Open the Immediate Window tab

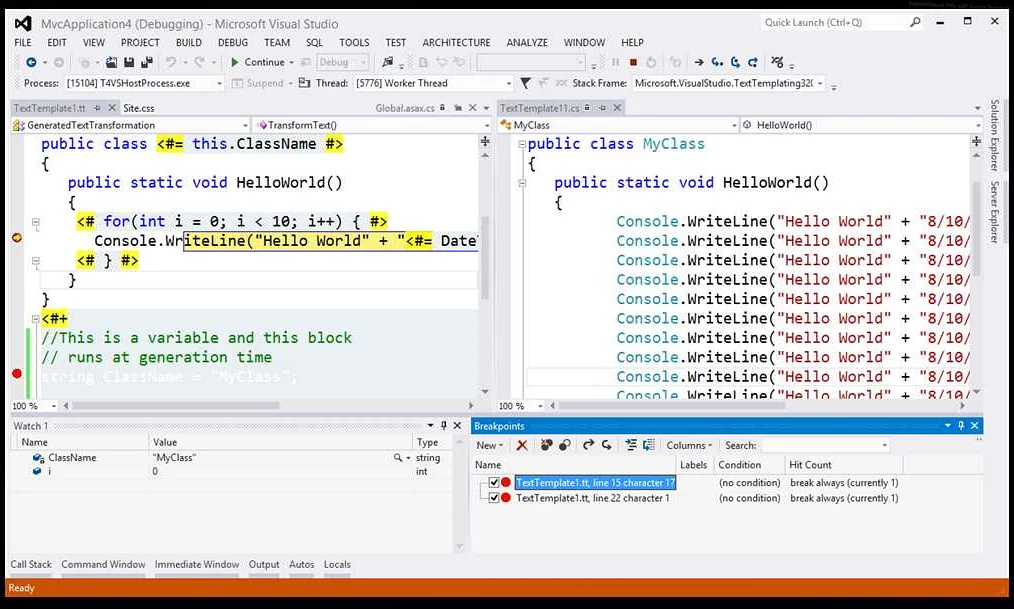[x=196, y=565]
